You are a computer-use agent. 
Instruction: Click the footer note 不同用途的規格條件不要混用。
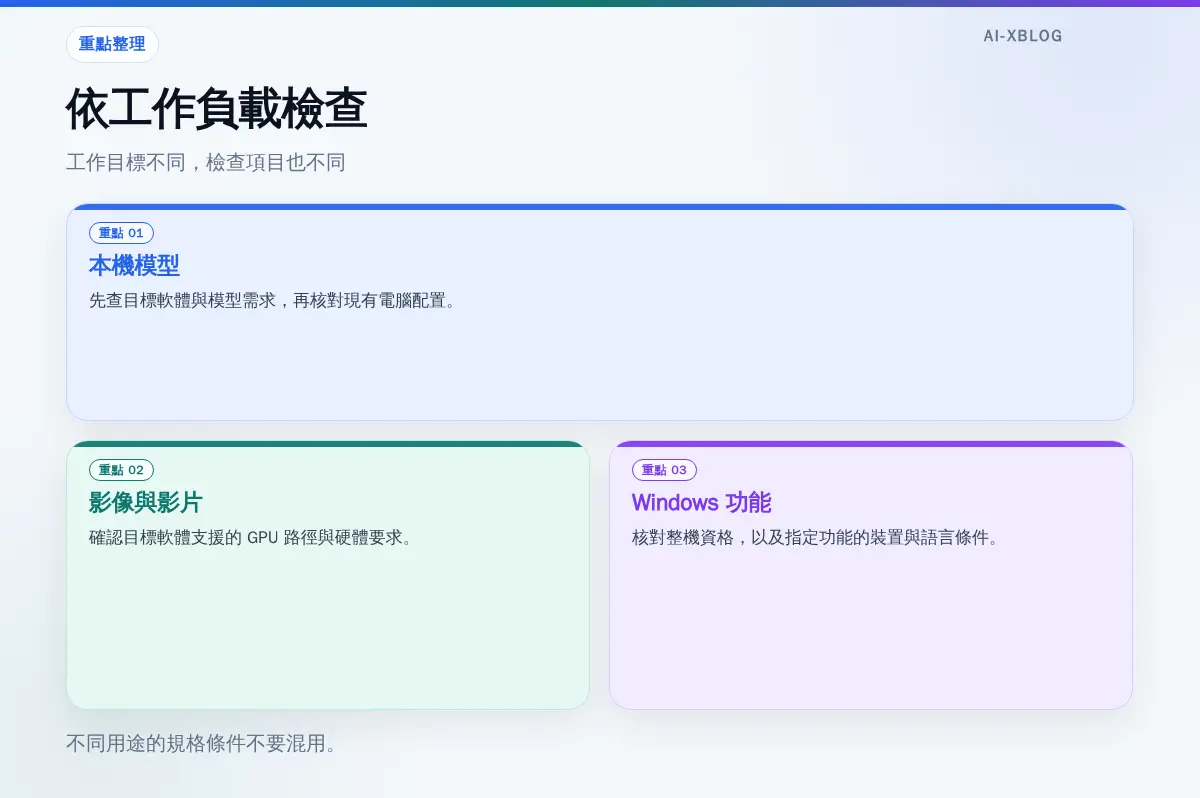[x=201, y=744]
